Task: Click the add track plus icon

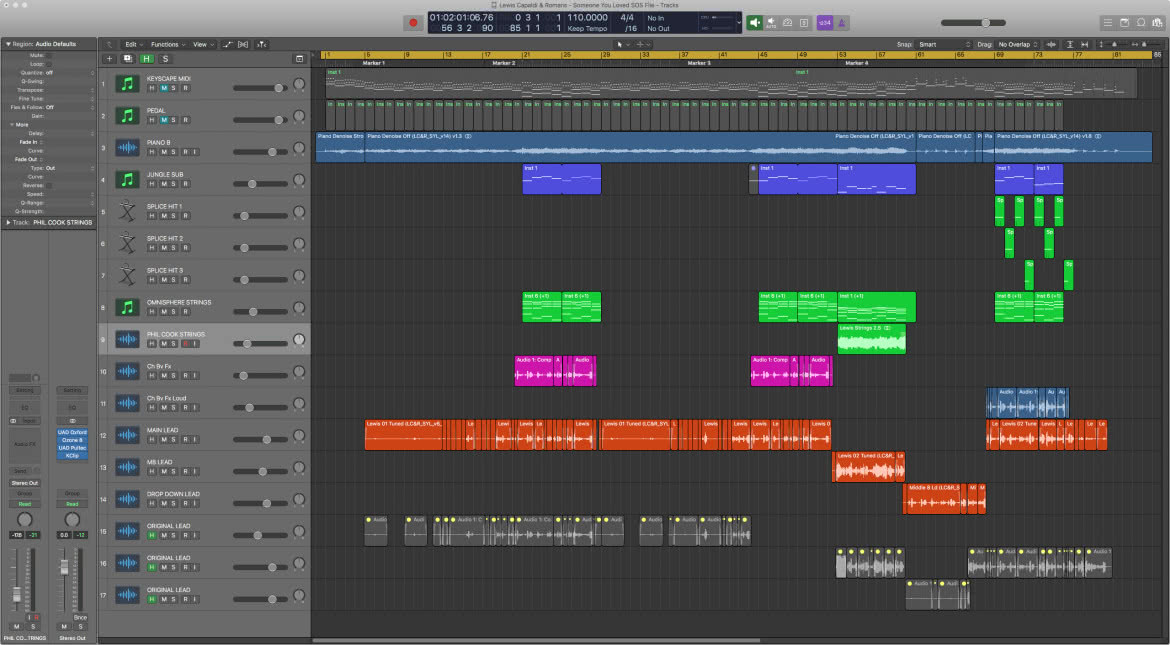Action: coord(110,58)
